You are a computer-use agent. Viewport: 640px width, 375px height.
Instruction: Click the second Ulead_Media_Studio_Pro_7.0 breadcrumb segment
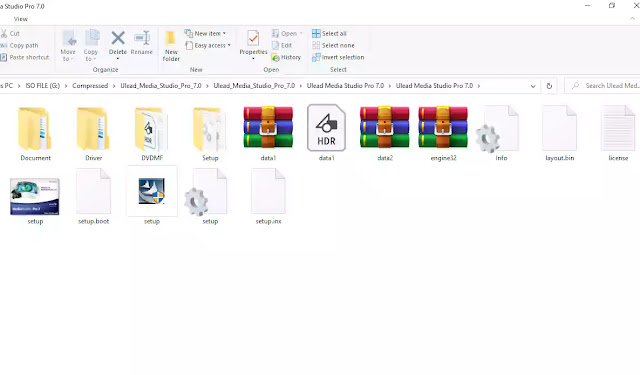(254, 86)
